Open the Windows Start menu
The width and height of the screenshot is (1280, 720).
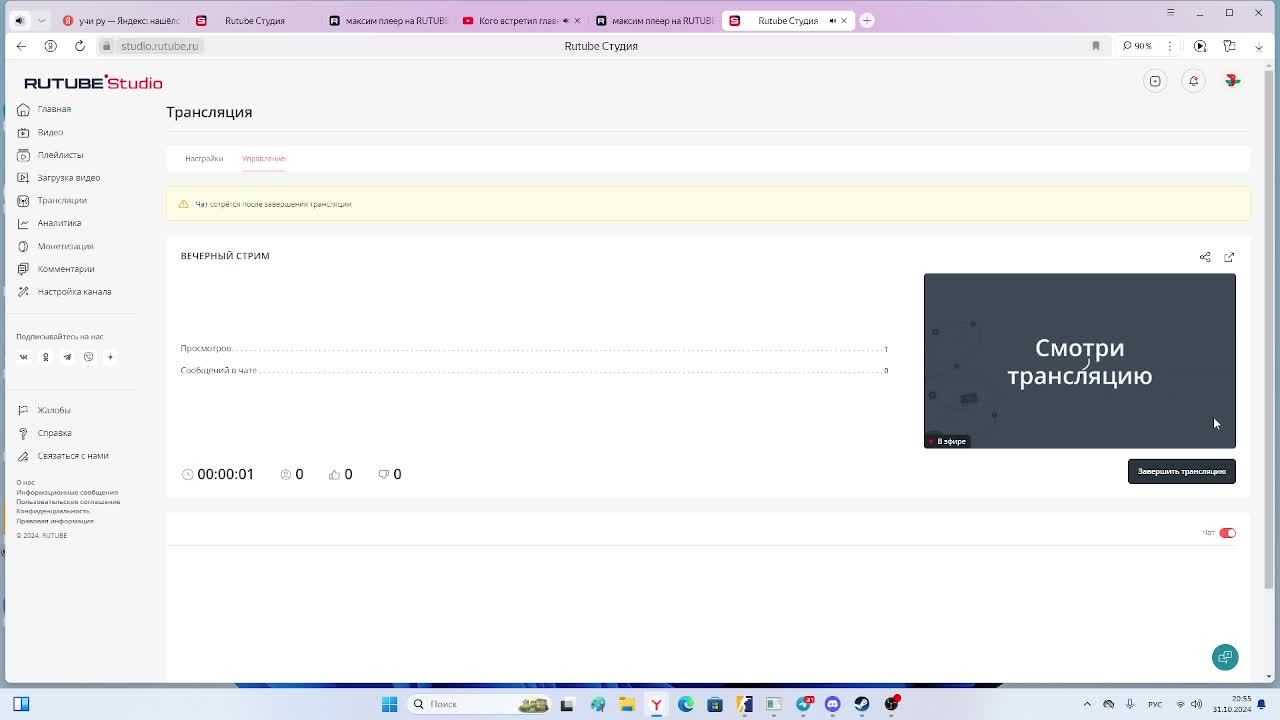coord(389,704)
